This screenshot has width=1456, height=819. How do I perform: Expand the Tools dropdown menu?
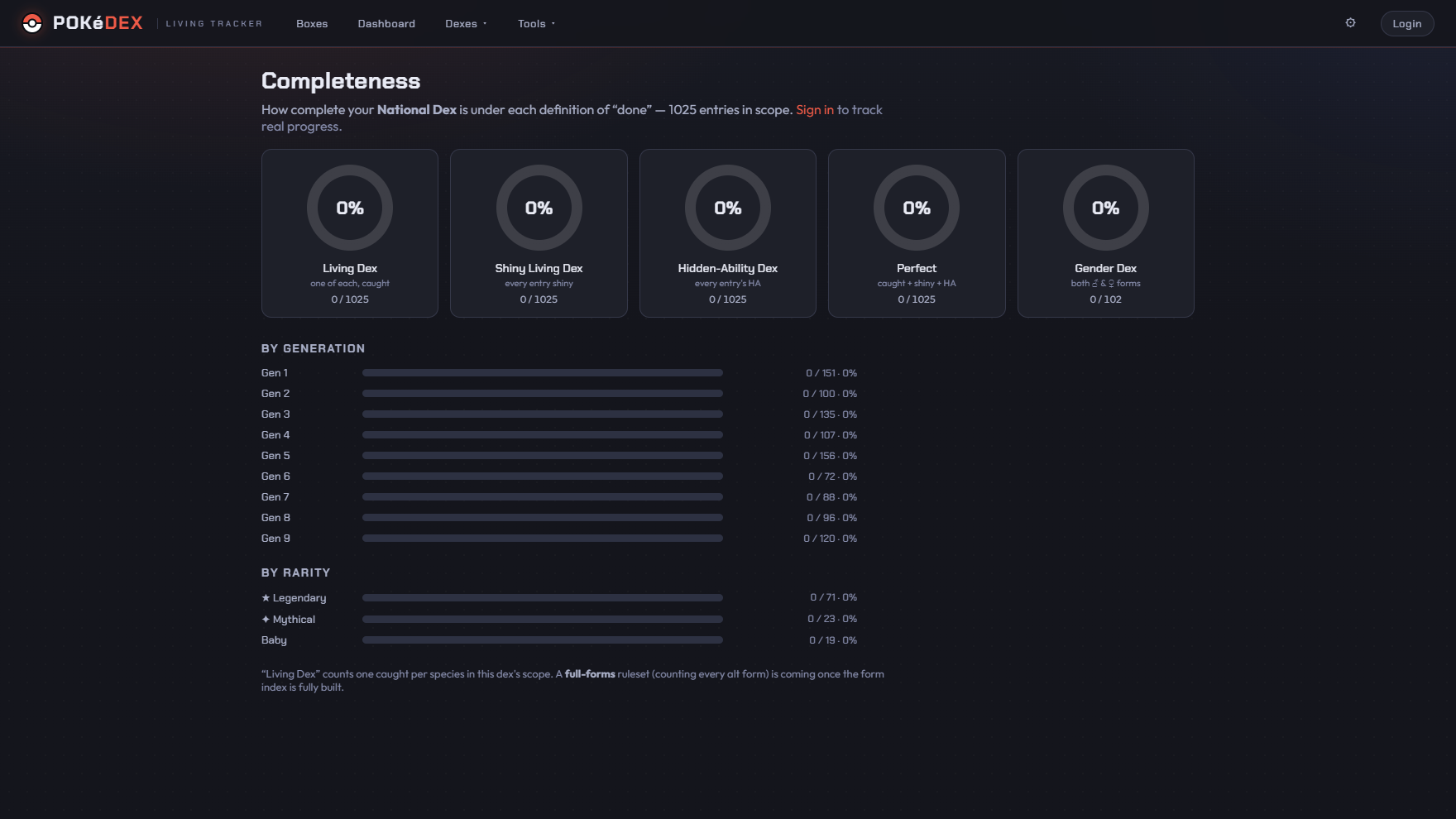click(536, 24)
